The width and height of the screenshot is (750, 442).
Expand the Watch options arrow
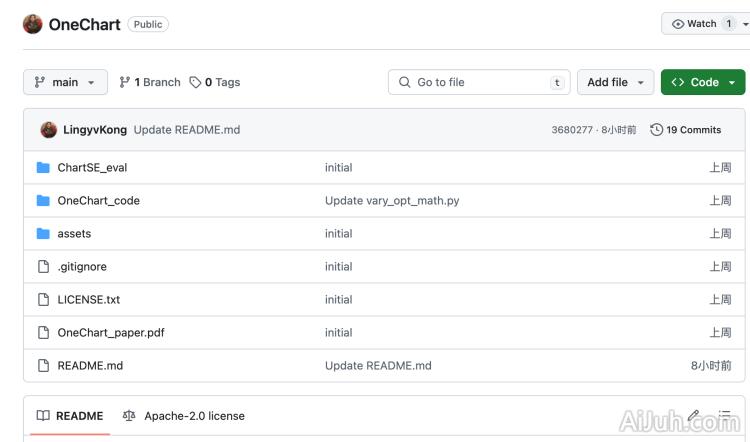744,24
